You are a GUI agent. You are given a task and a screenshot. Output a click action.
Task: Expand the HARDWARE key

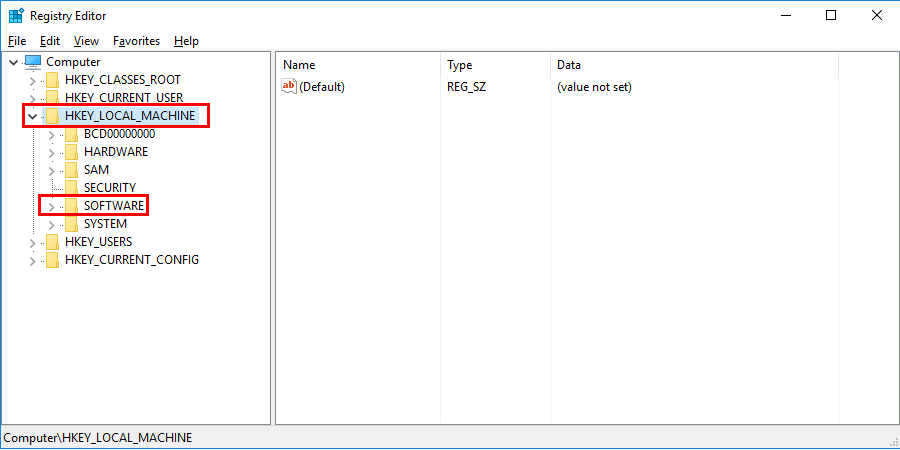tap(52, 153)
